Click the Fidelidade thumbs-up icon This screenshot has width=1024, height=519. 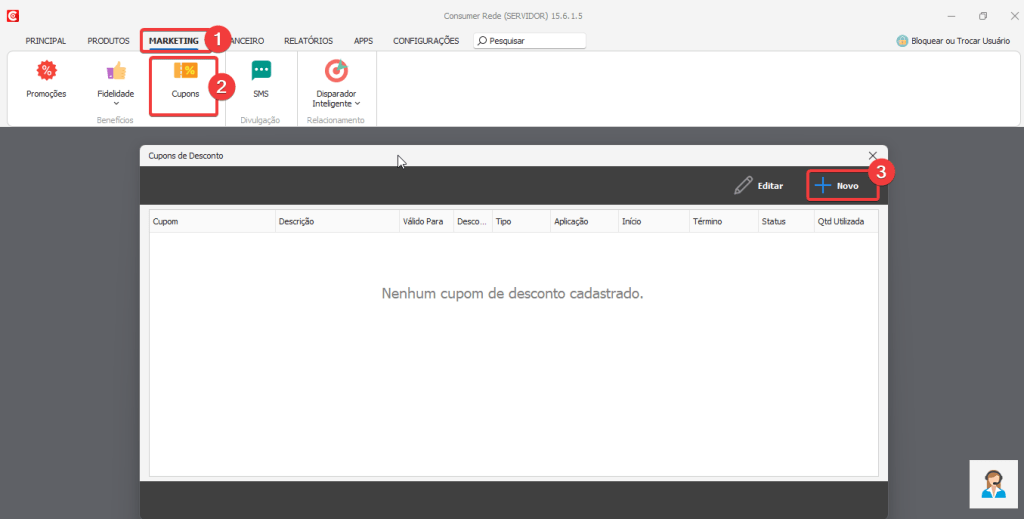tap(116, 71)
